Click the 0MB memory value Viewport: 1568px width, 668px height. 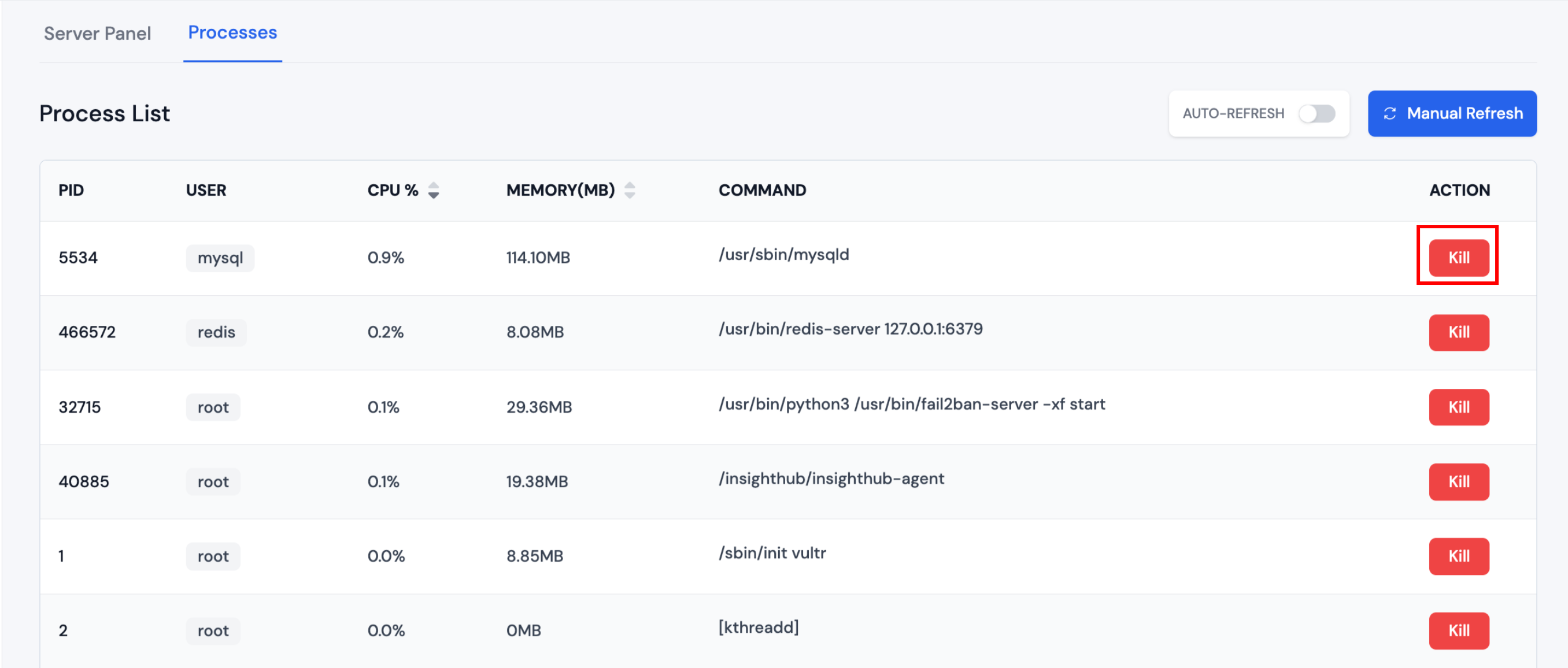pos(523,631)
